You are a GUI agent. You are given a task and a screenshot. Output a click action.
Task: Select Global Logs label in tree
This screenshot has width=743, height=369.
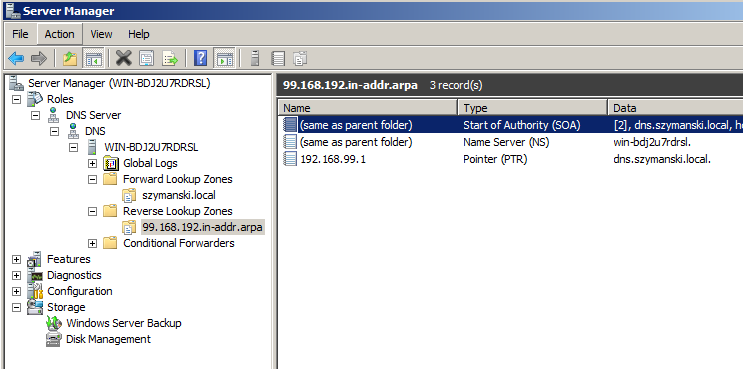[x=150, y=163]
